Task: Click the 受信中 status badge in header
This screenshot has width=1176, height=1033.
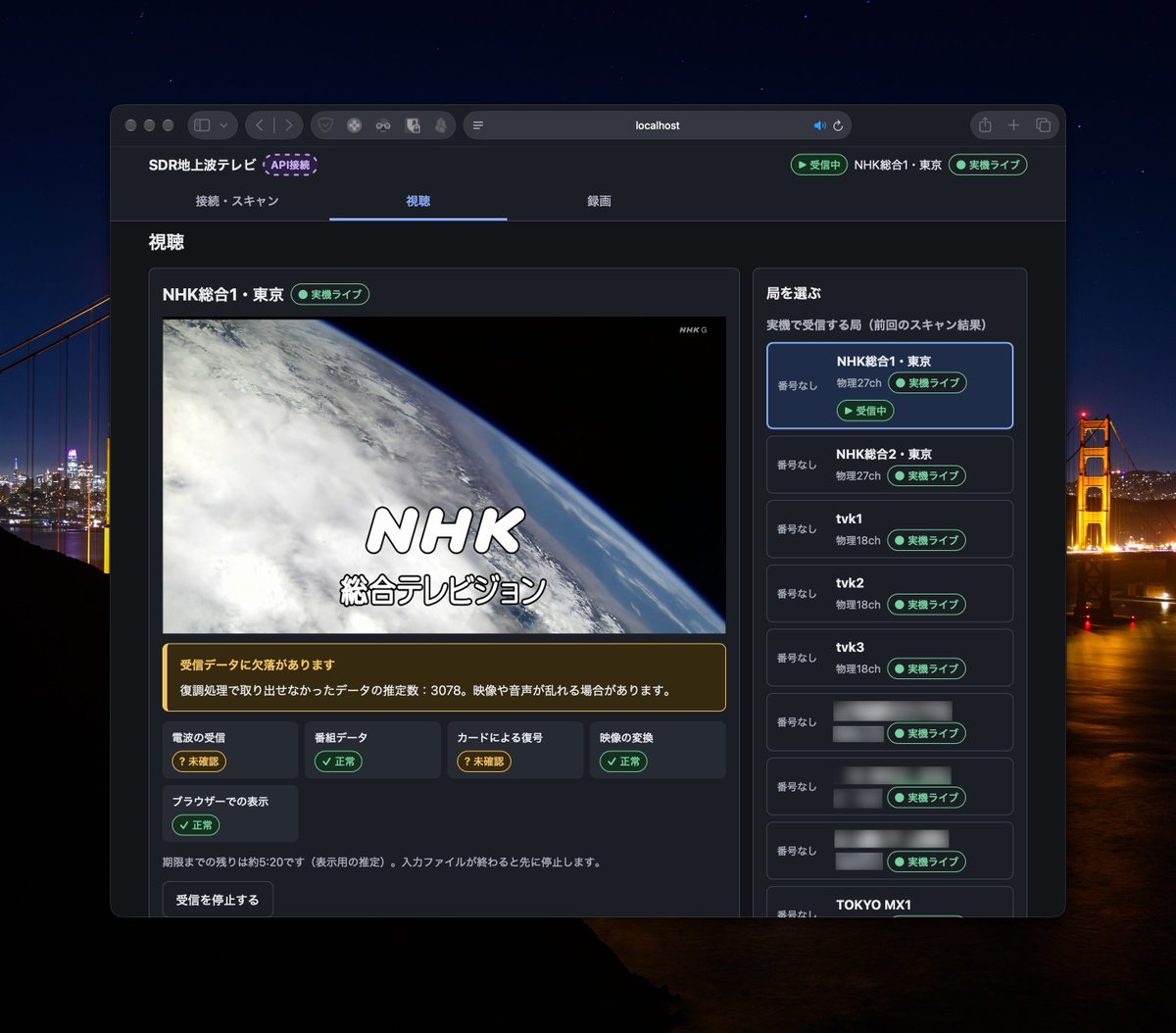Action: pyautogui.click(x=818, y=165)
